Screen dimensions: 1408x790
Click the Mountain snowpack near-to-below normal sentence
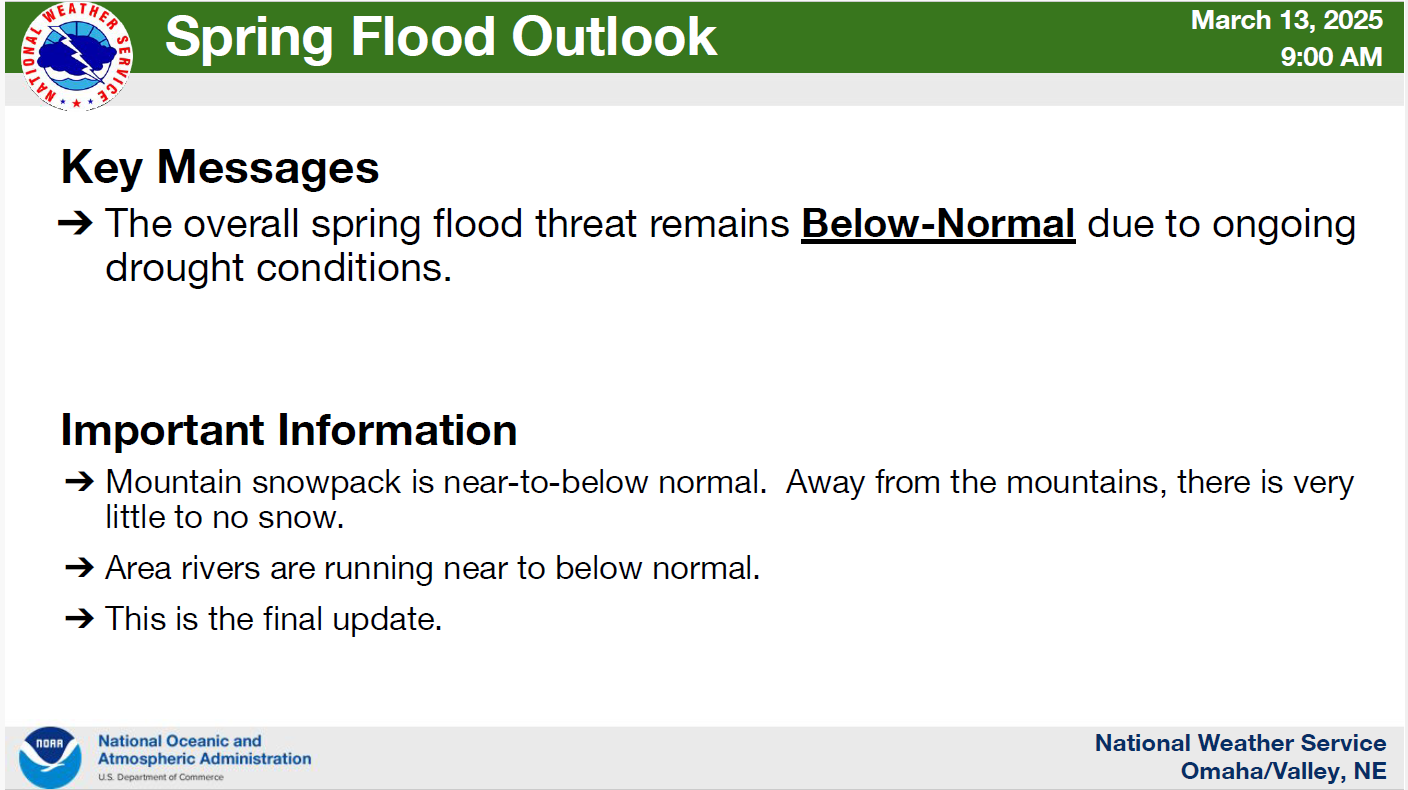436,482
